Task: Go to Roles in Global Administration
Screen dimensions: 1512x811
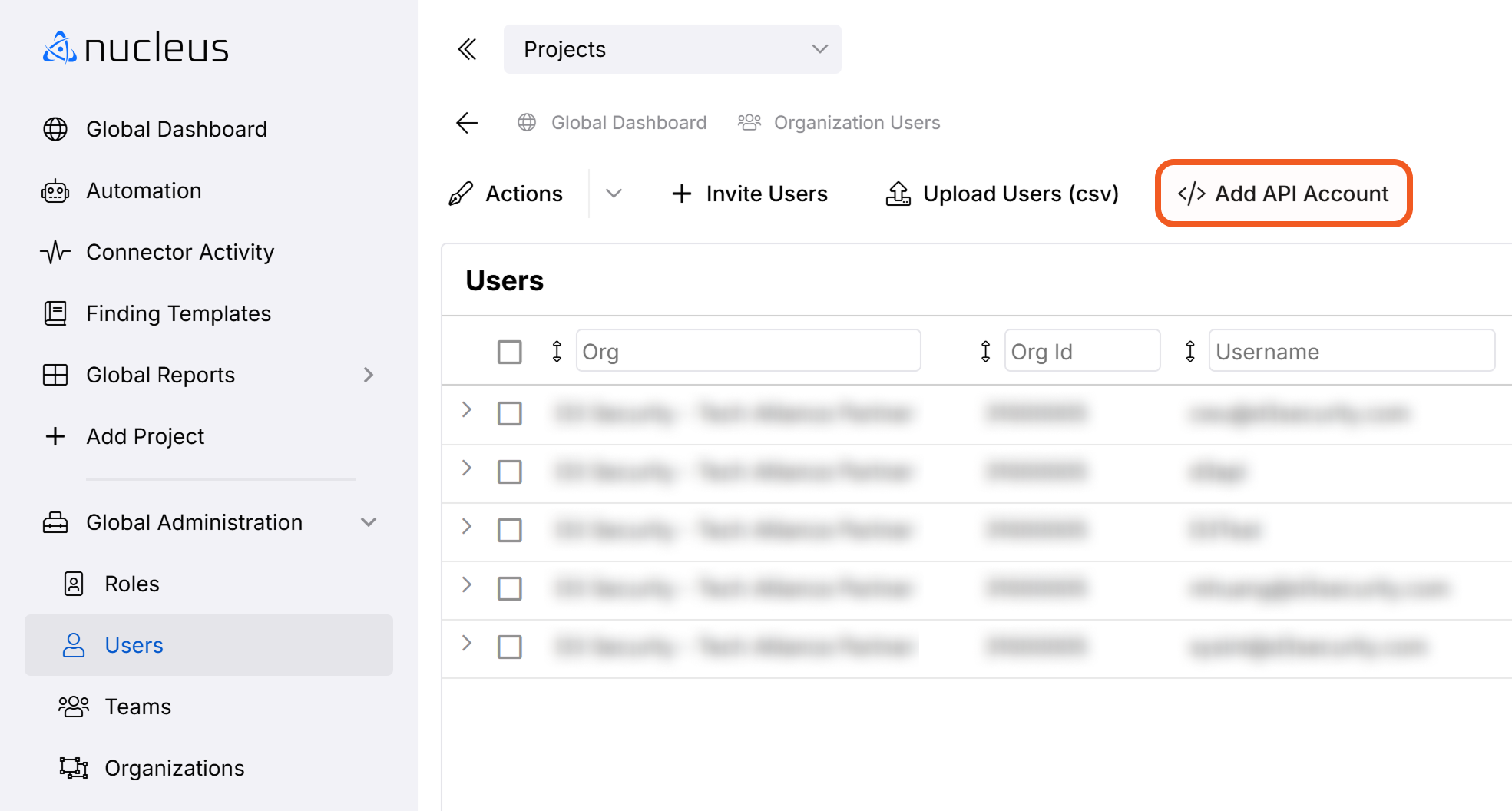Action: (x=131, y=584)
